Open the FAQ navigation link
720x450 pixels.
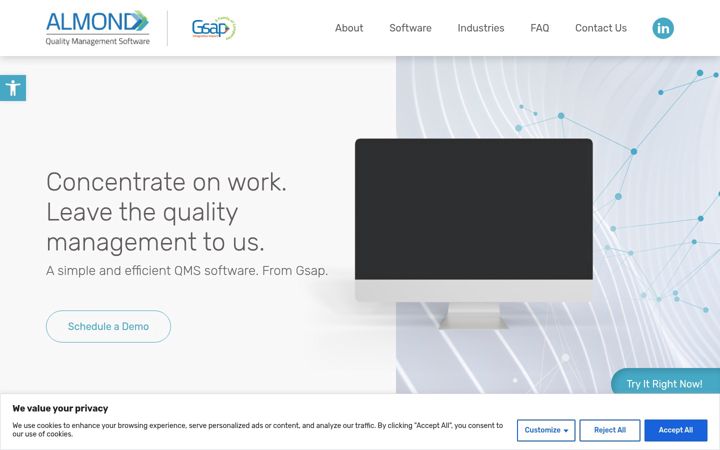point(540,28)
